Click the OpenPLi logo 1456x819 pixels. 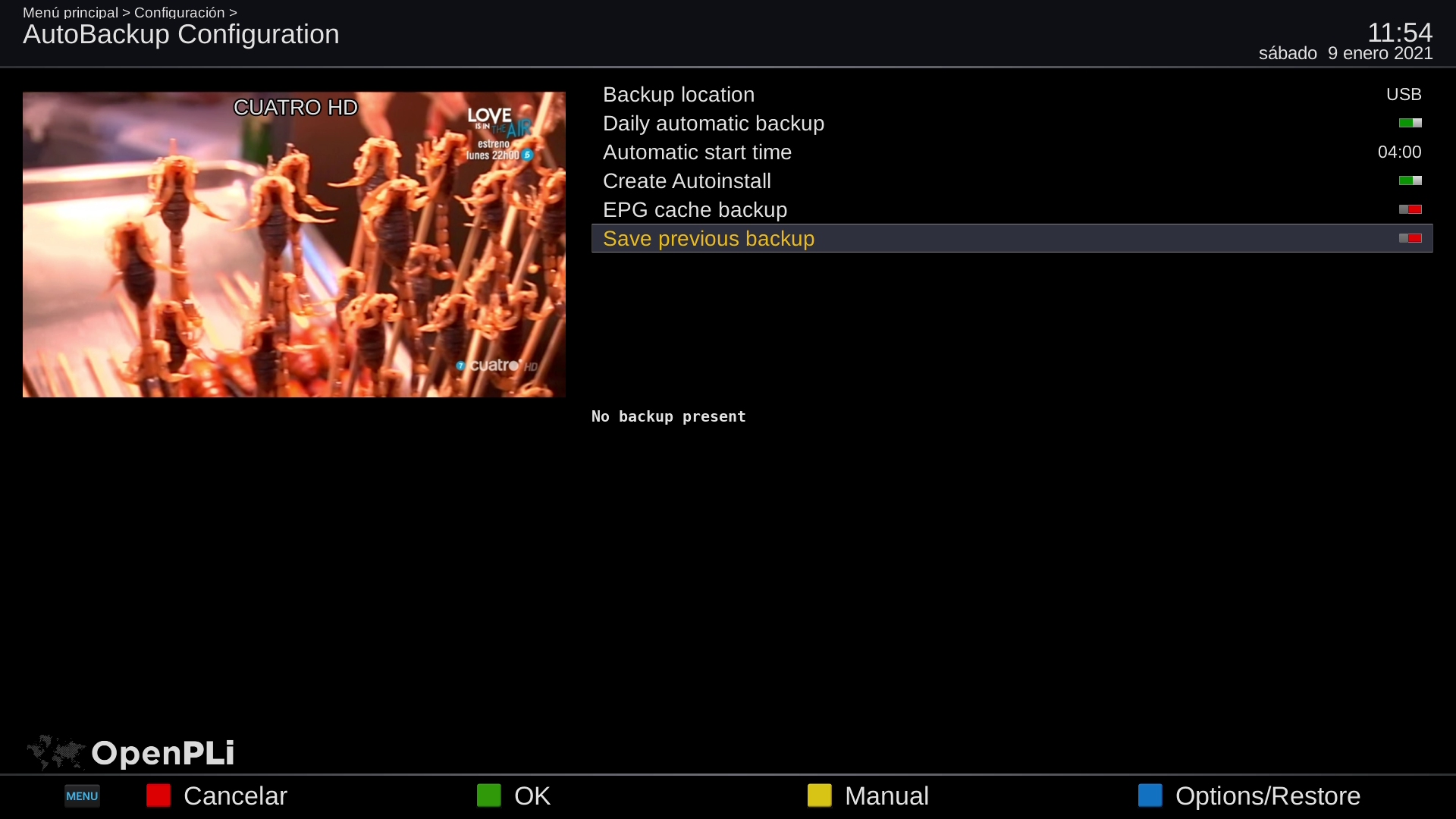[162, 753]
